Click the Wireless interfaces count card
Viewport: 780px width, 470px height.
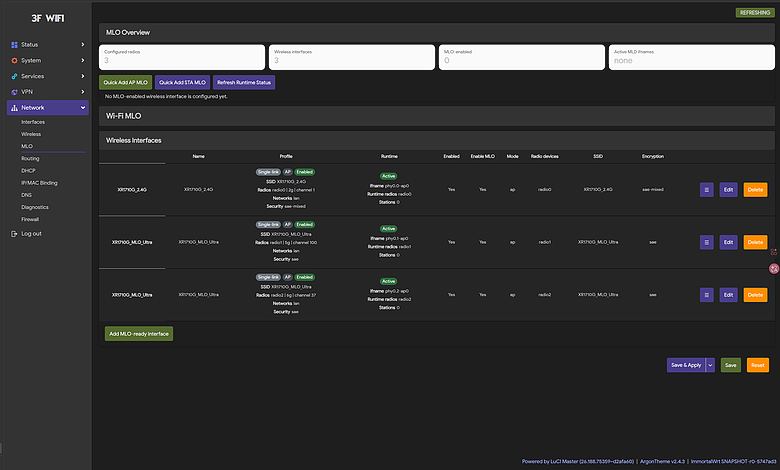(352, 57)
